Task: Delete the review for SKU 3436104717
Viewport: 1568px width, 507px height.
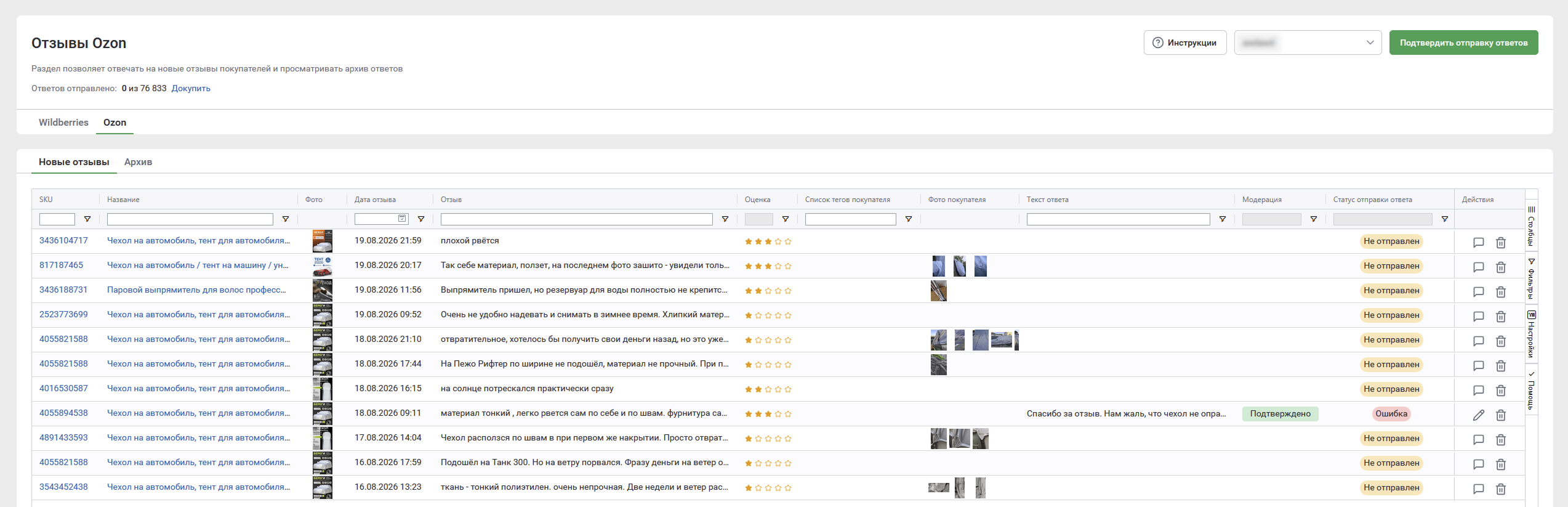Action: click(x=1501, y=242)
